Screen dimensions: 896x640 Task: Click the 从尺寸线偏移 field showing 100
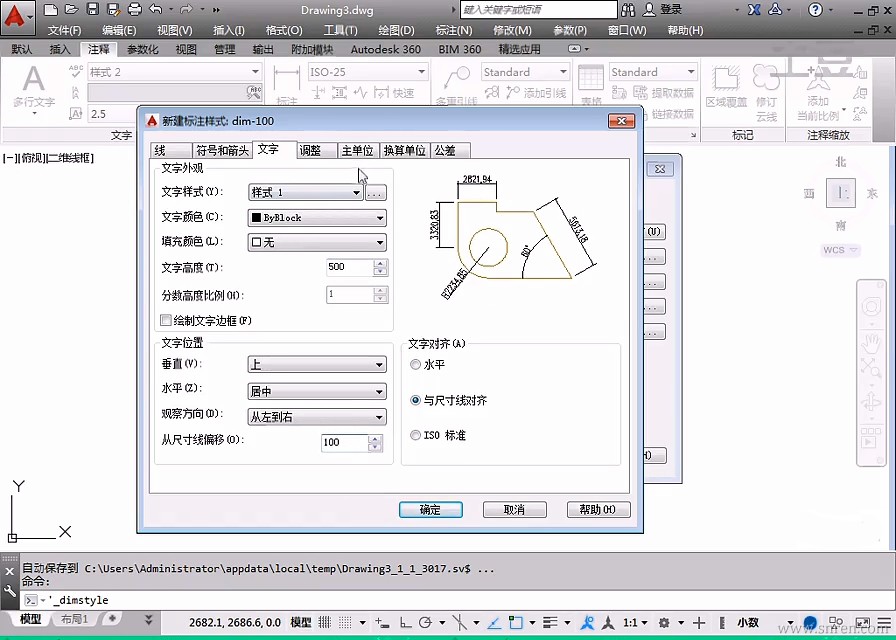[345, 442]
